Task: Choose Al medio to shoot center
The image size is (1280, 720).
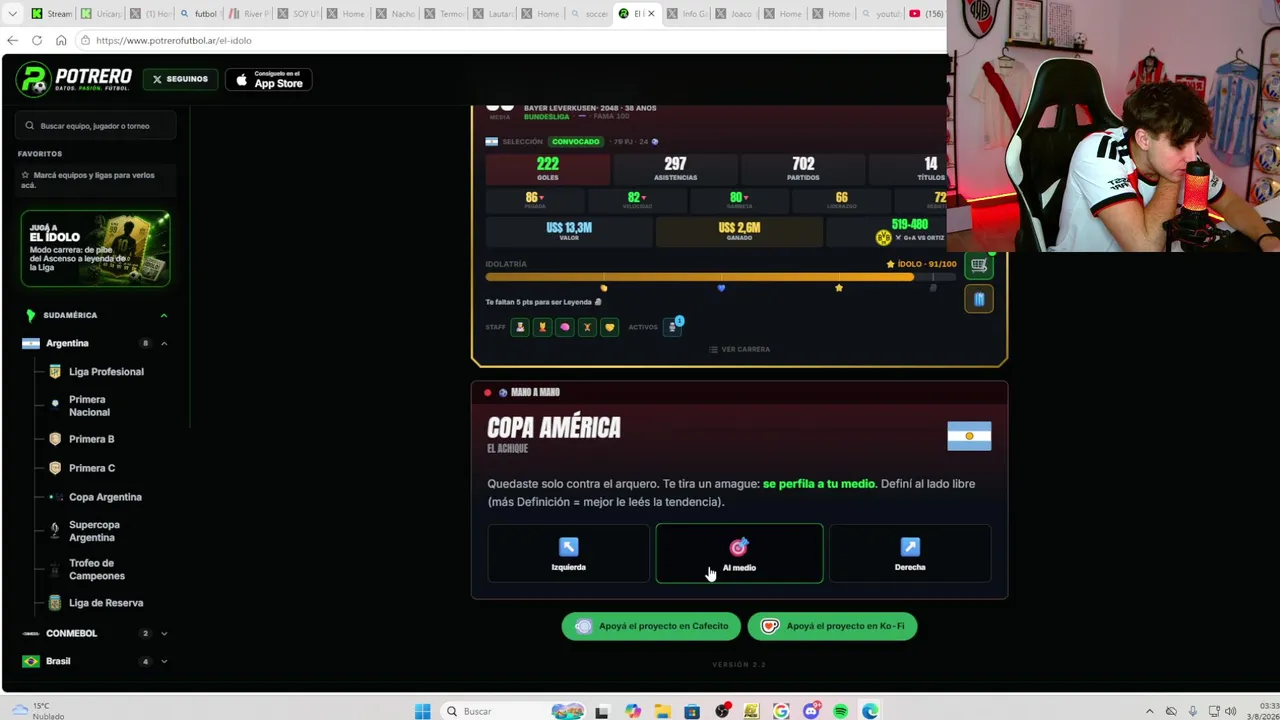Action: click(x=739, y=553)
